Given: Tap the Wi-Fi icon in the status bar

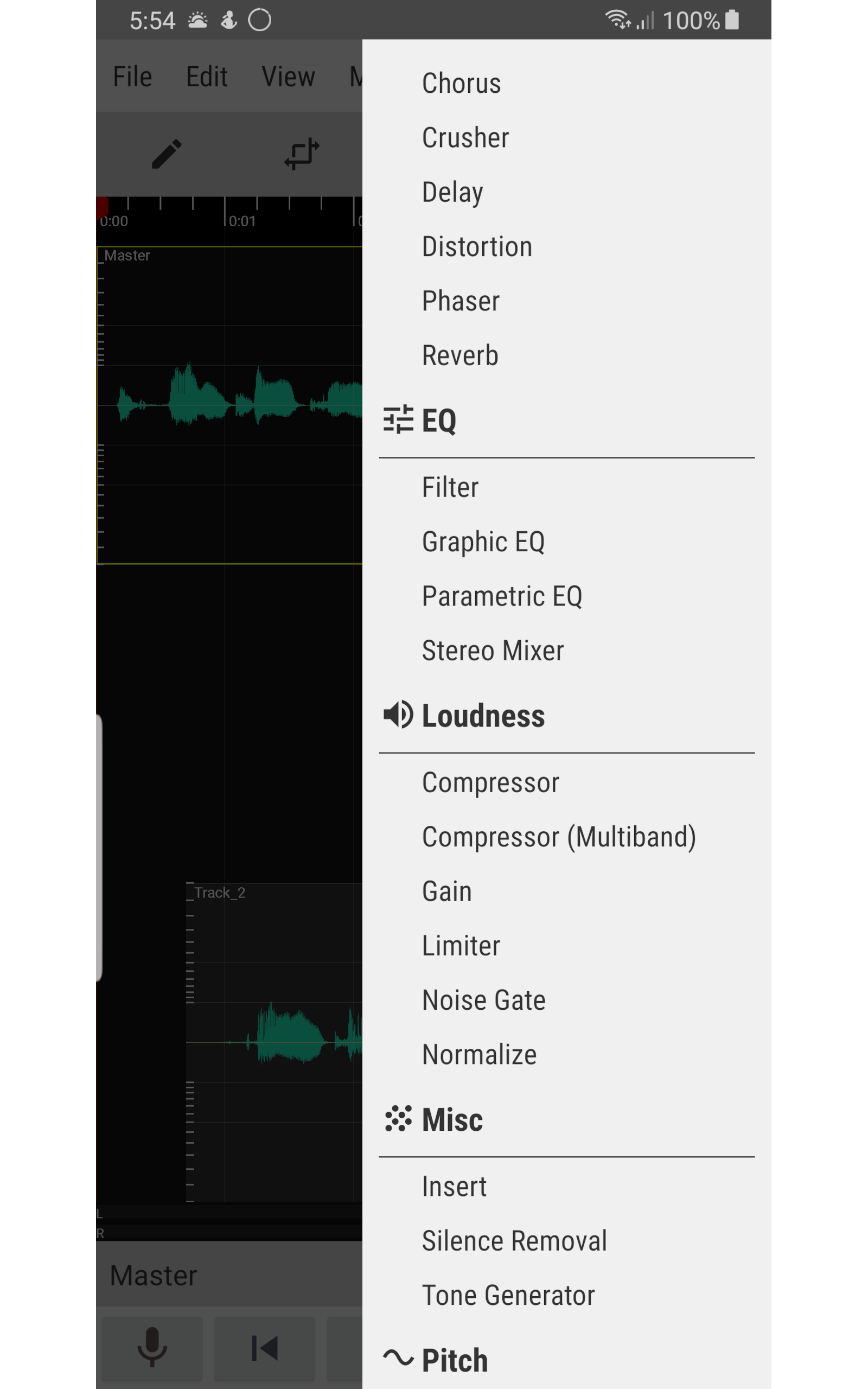Looking at the screenshot, I should tap(619, 20).
